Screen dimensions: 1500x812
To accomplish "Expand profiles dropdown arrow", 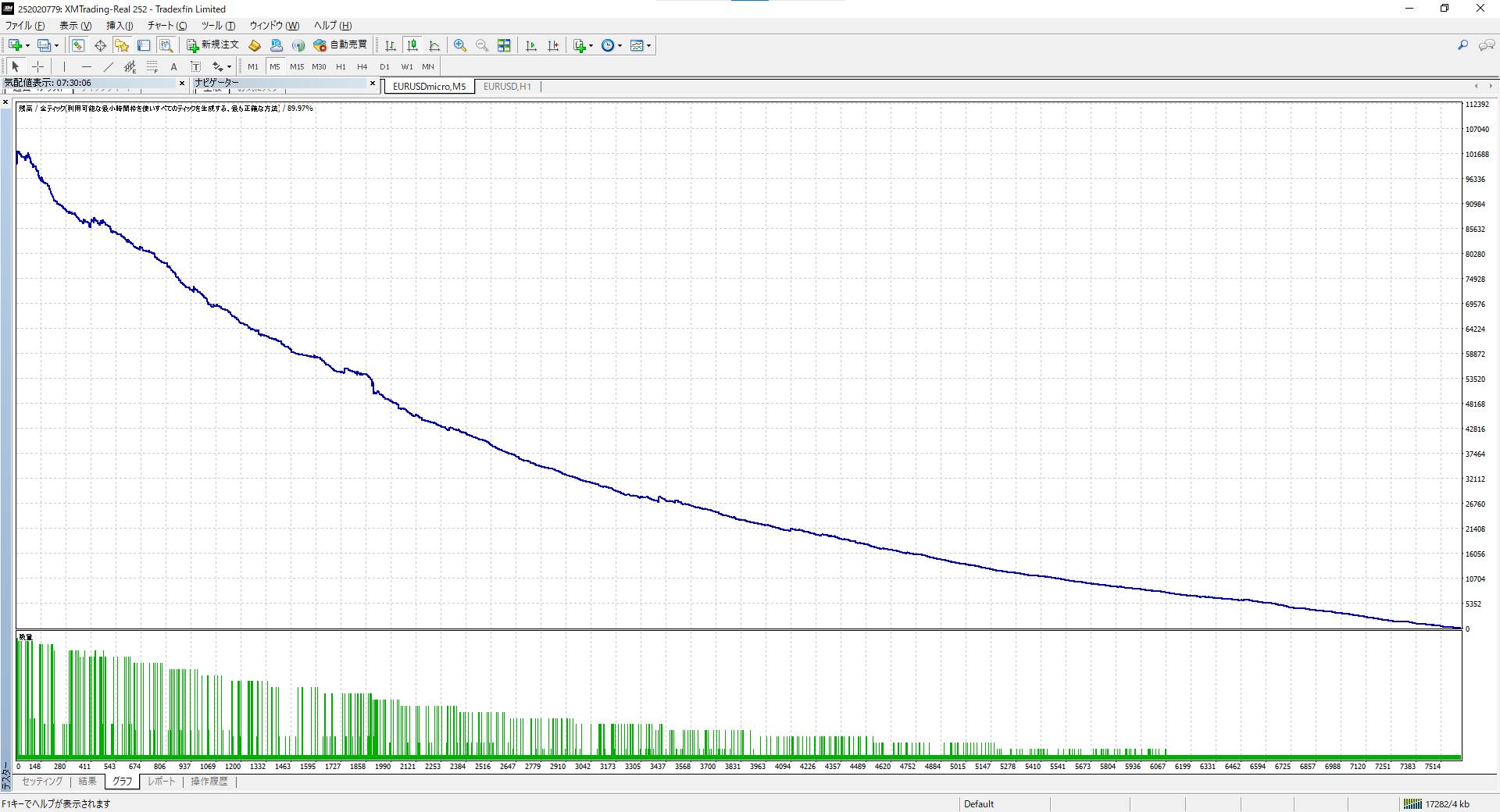I will 56,45.
